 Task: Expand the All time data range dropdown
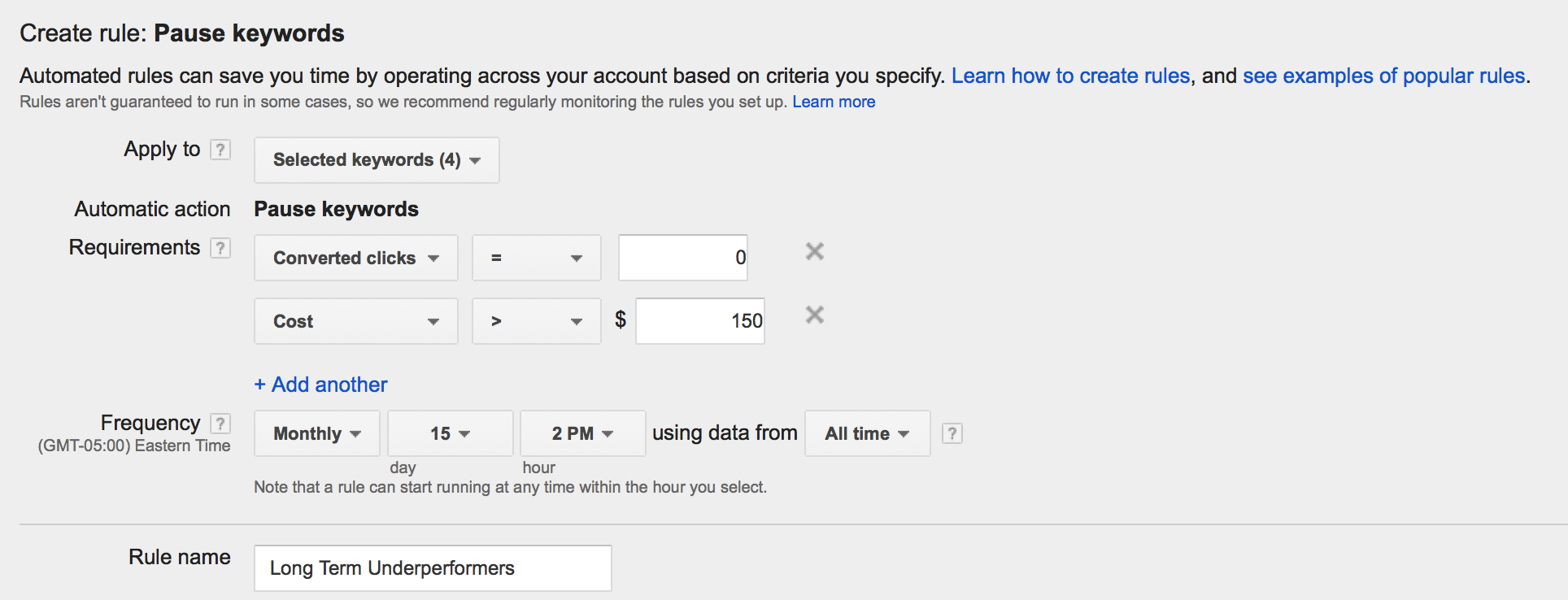[867, 433]
